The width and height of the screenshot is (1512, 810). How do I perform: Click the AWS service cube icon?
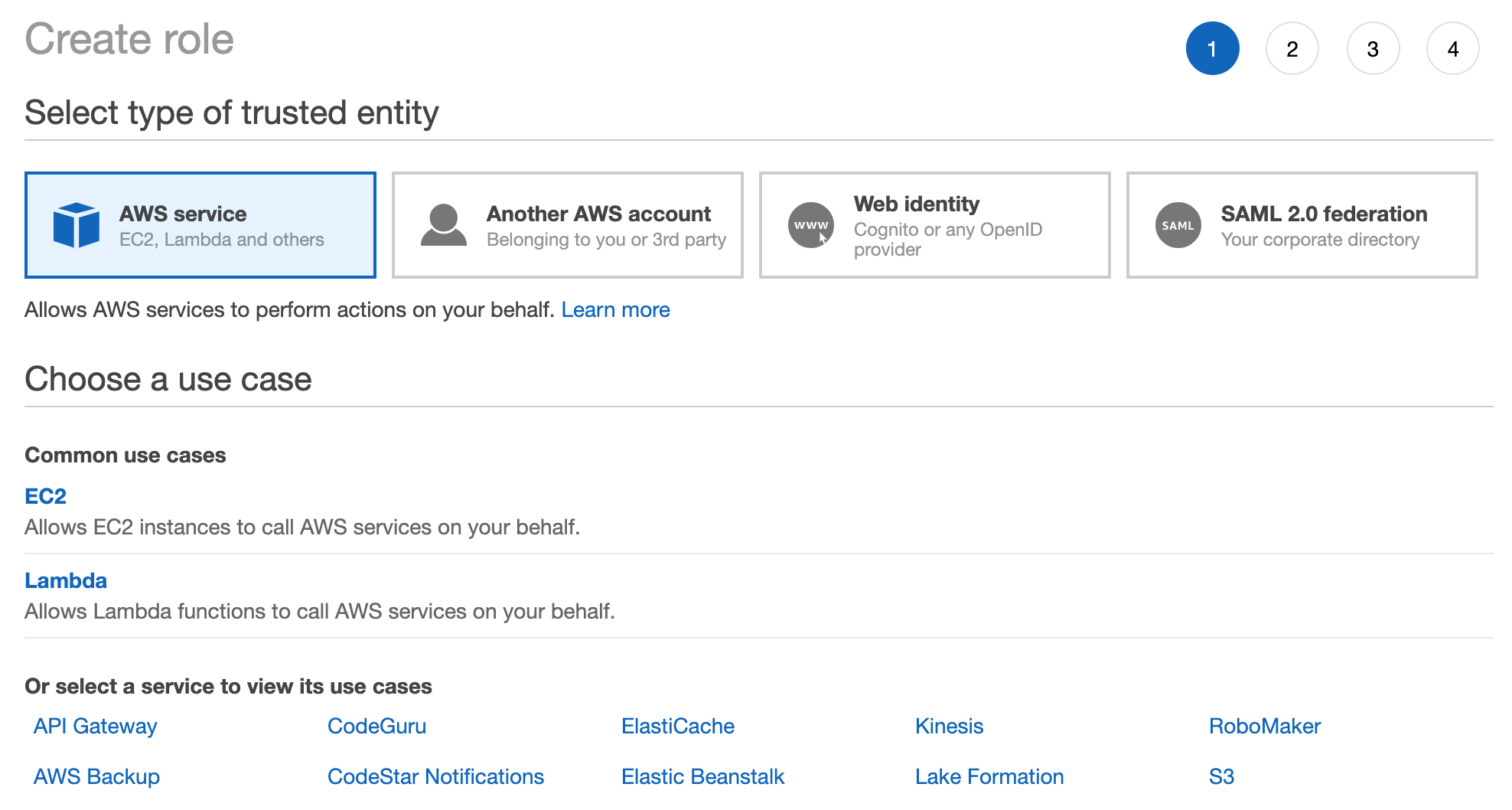(77, 225)
